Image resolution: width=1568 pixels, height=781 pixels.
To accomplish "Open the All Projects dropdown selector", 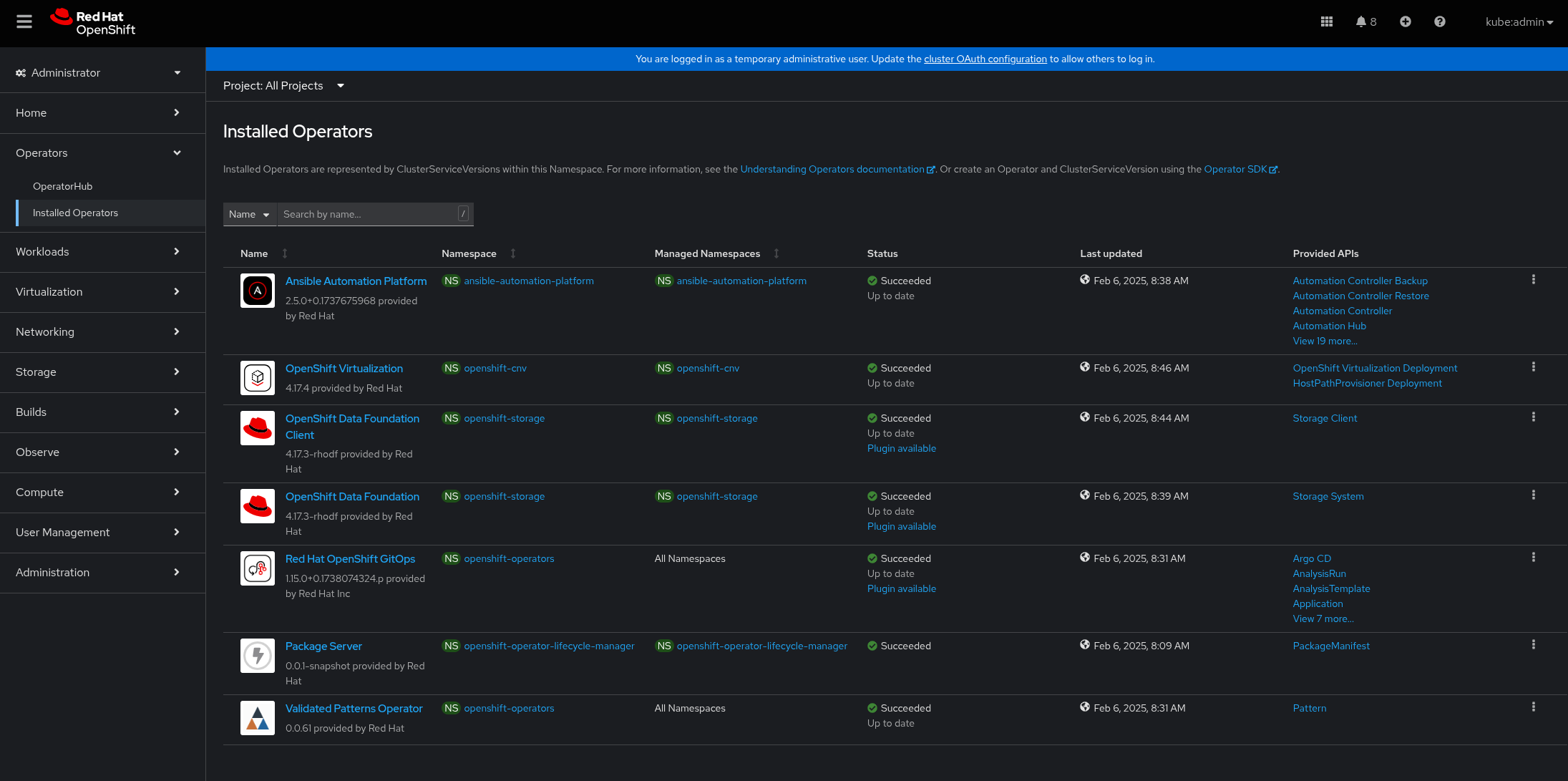I will (x=283, y=85).
